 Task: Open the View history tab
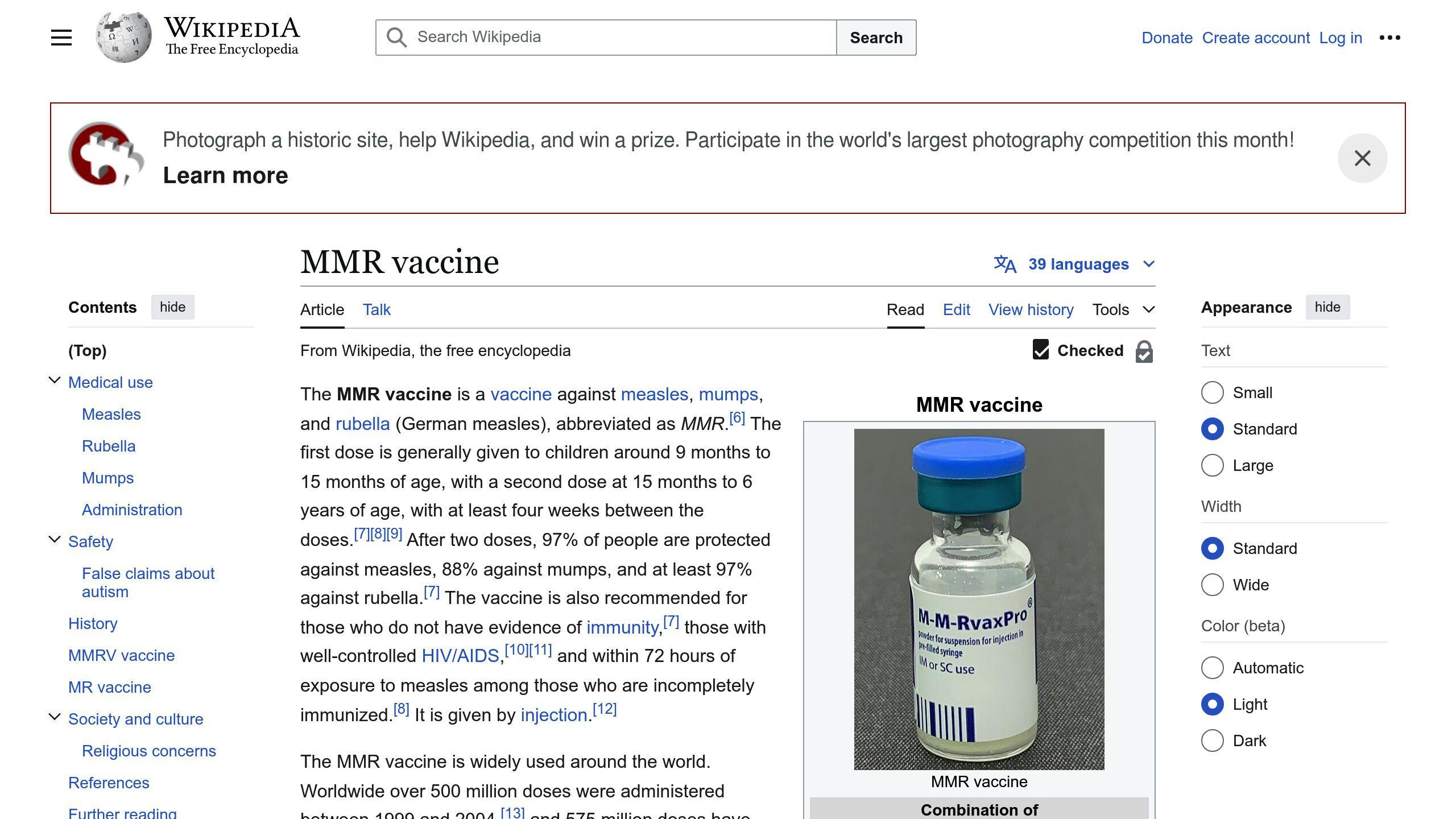click(x=1031, y=309)
